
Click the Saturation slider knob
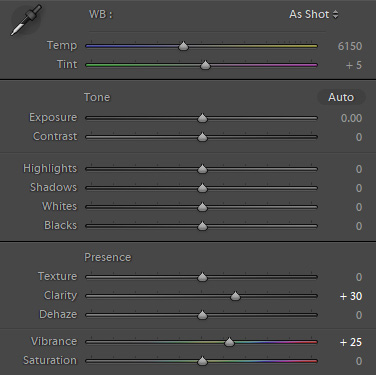202,361
